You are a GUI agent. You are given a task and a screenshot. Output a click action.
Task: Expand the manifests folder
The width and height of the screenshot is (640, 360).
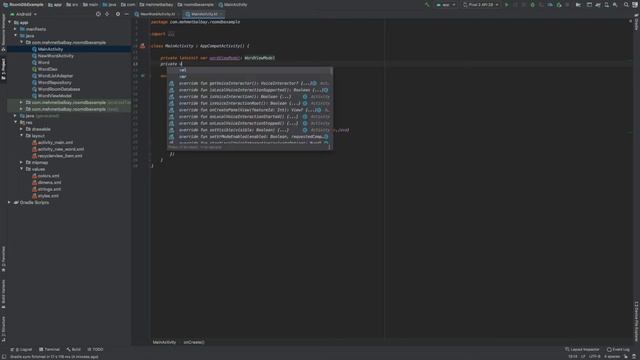[x=16, y=29]
